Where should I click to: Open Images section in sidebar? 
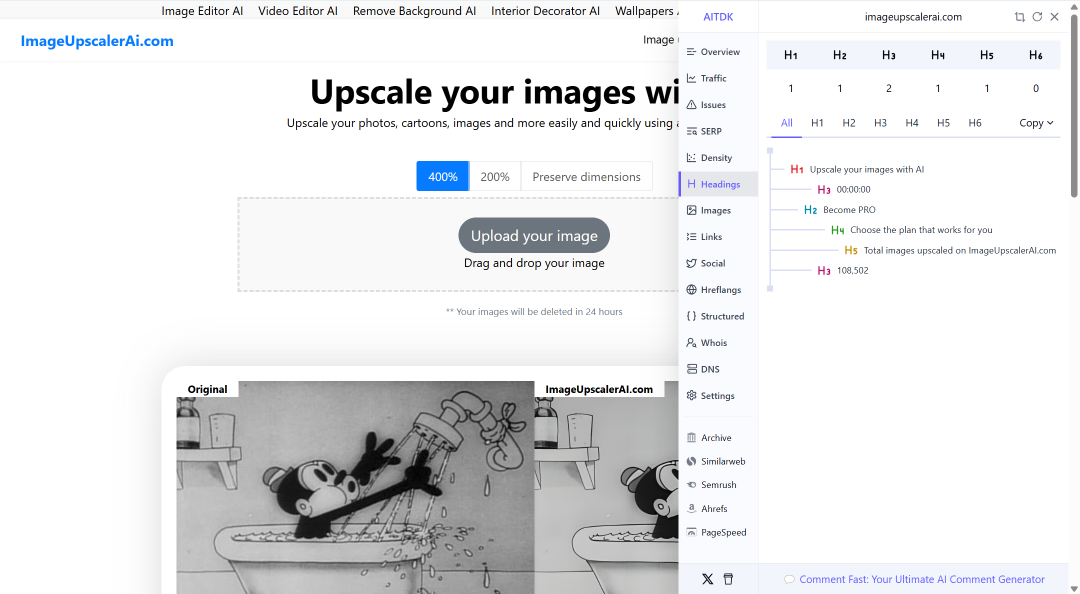click(718, 210)
